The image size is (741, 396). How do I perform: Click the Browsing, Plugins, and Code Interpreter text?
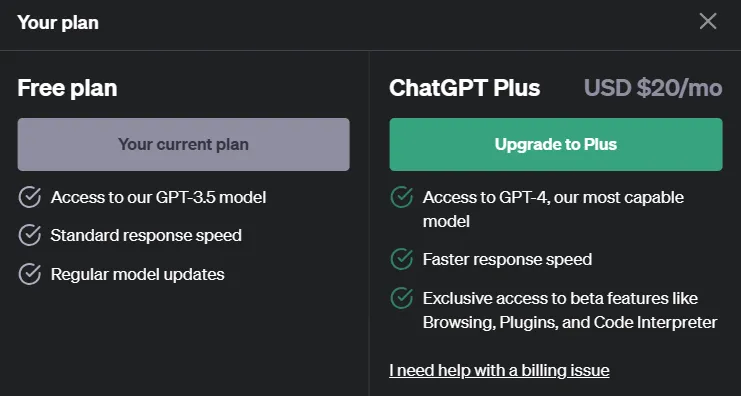tap(570, 322)
